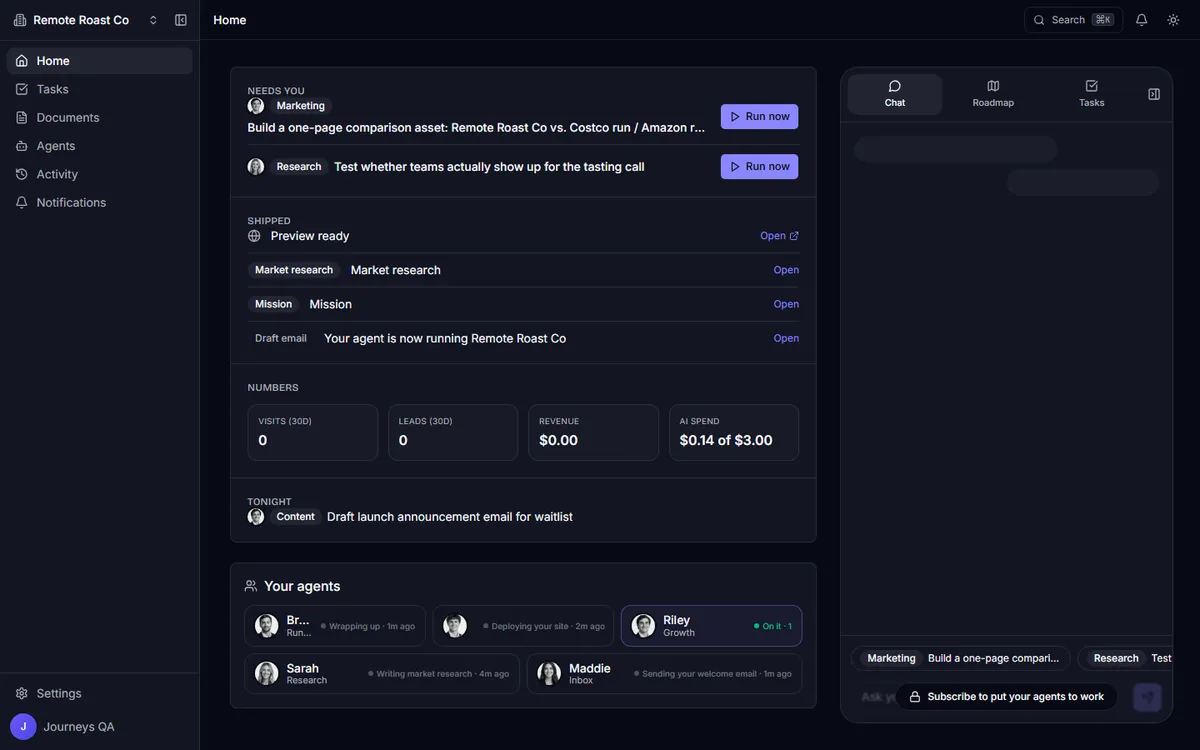The width and height of the screenshot is (1200, 750).
Task: Click Maddie's avatar picture
Action: [x=549, y=674]
